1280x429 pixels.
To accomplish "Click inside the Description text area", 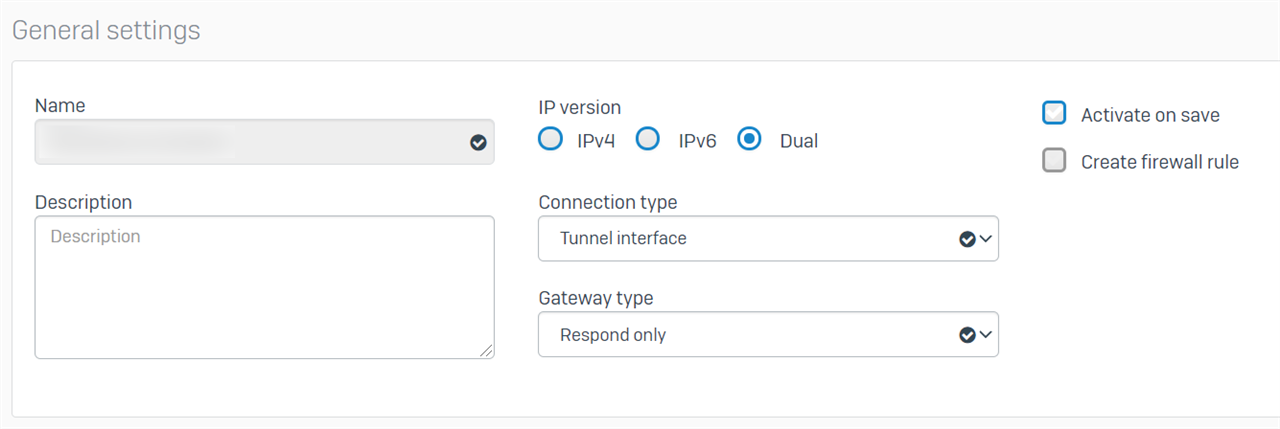I will [x=264, y=287].
